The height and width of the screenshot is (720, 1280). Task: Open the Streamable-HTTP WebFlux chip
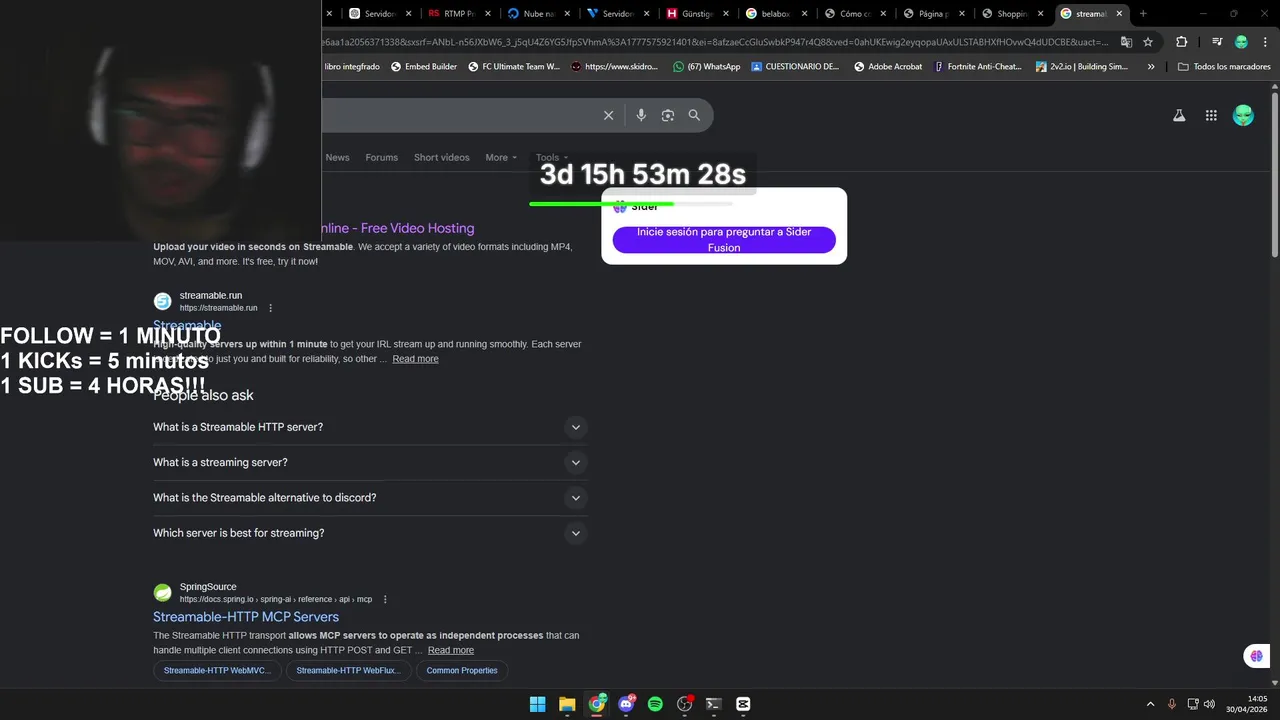pyautogui.click(x=348, y=671)
